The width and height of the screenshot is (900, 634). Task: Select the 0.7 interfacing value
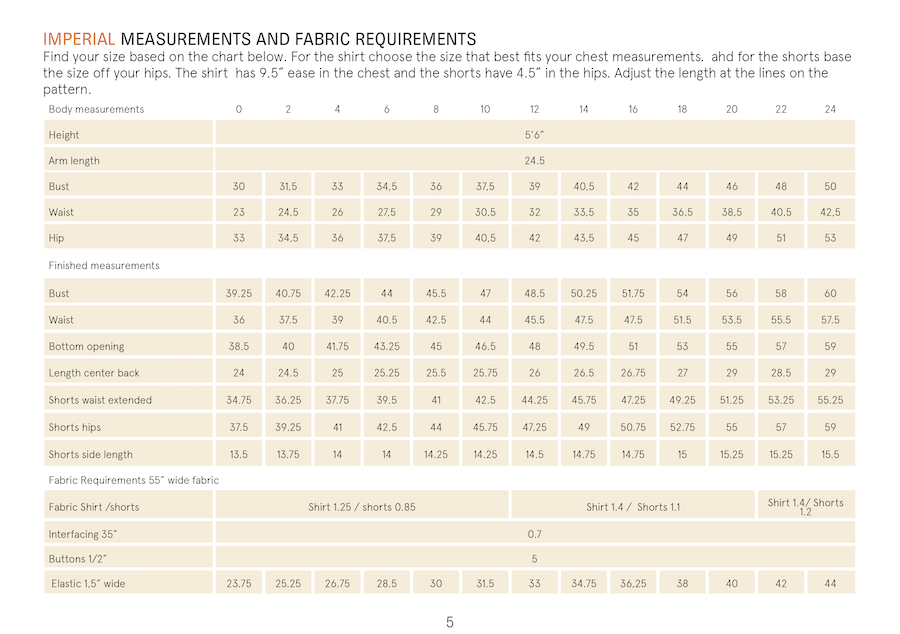coord(534,533)
